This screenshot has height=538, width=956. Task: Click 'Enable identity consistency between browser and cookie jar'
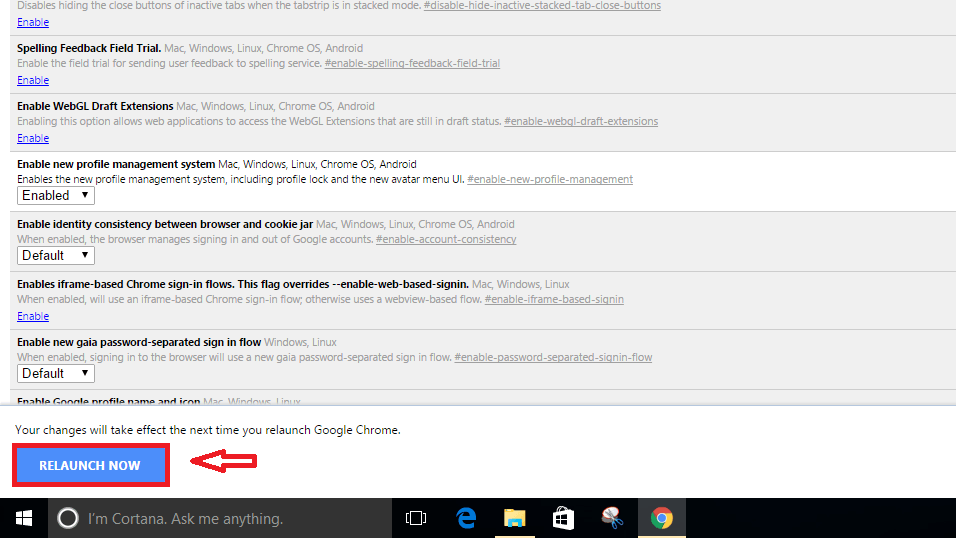pos(165,224)
